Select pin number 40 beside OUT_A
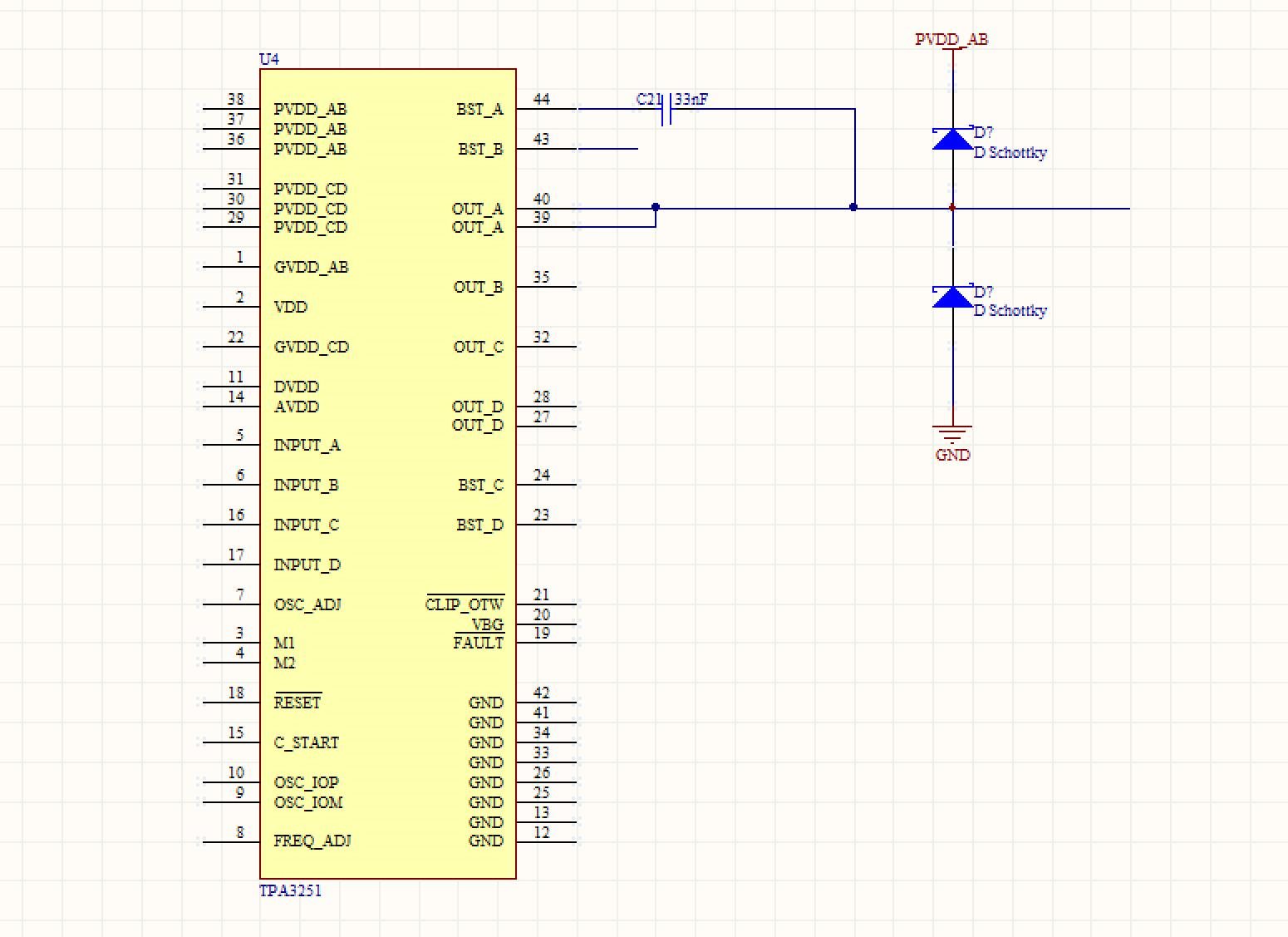 [541, 199]
